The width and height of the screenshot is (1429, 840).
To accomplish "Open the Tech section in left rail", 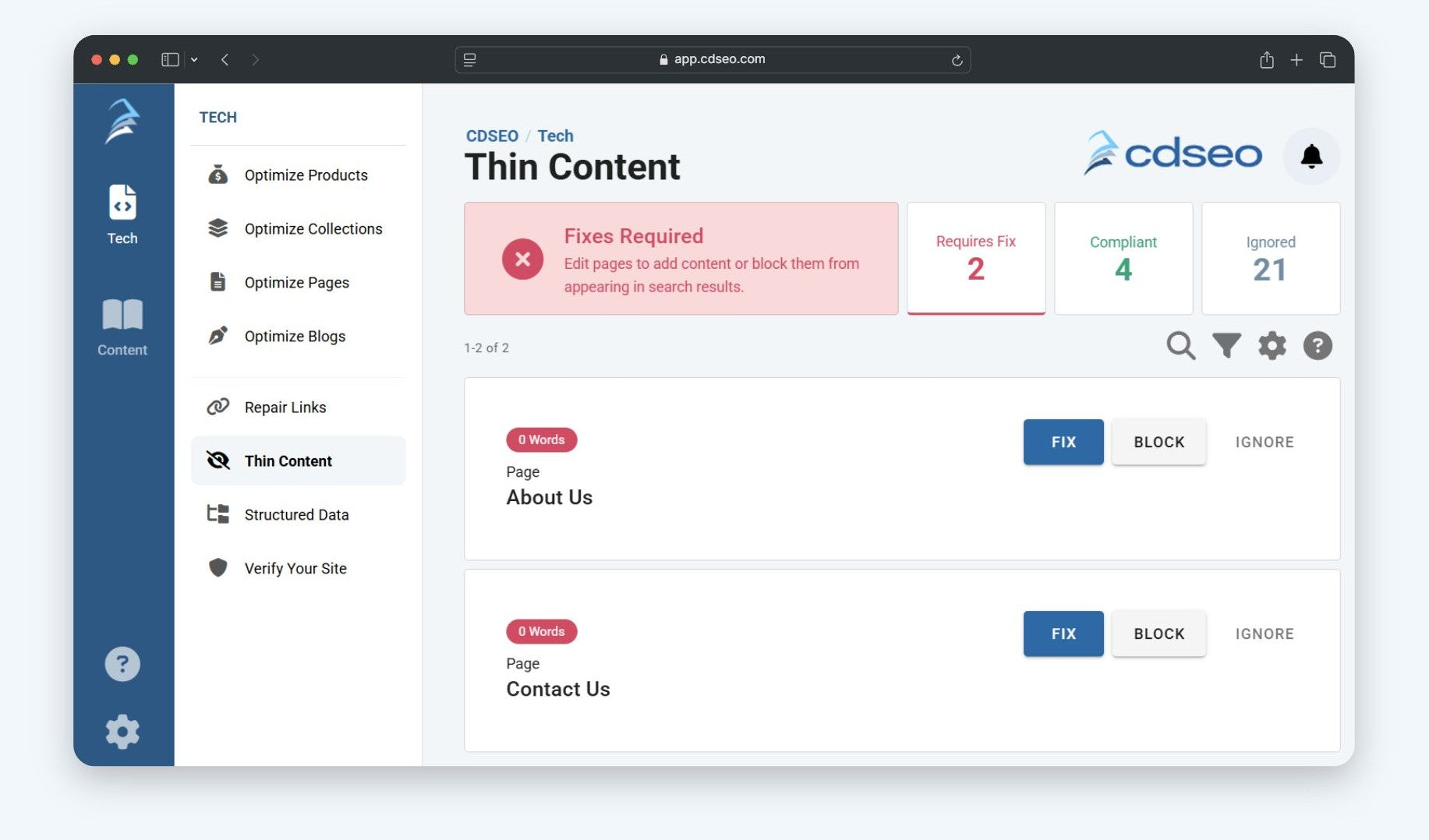I will [x=122, y=215].
